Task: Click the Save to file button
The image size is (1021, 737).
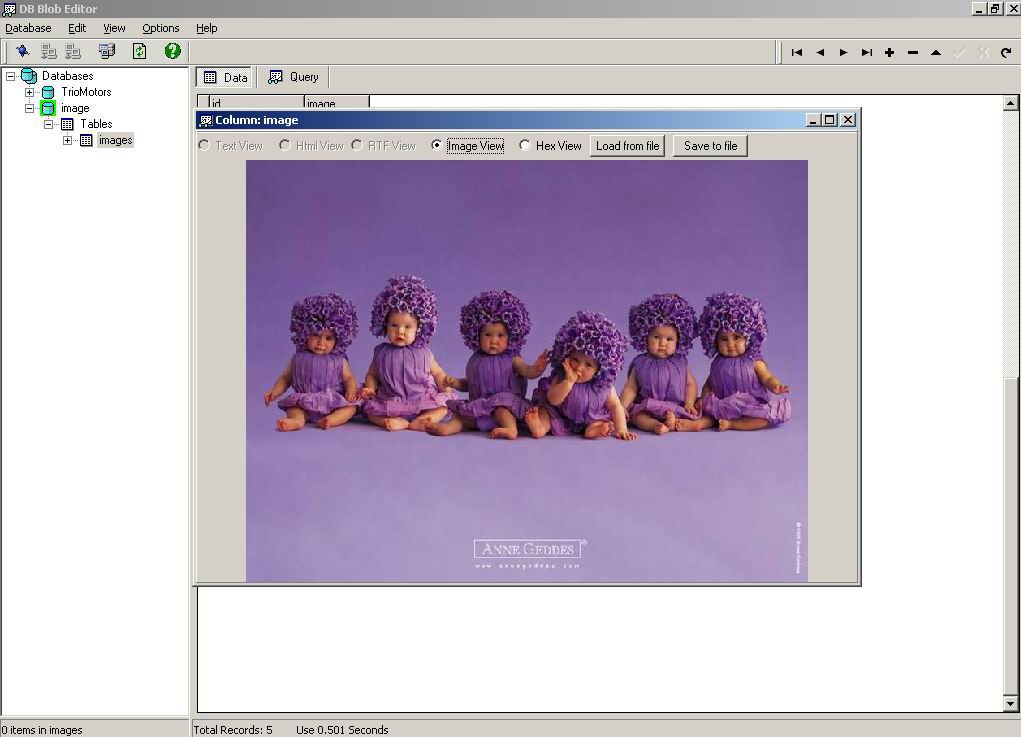Action: pos(710,146)
